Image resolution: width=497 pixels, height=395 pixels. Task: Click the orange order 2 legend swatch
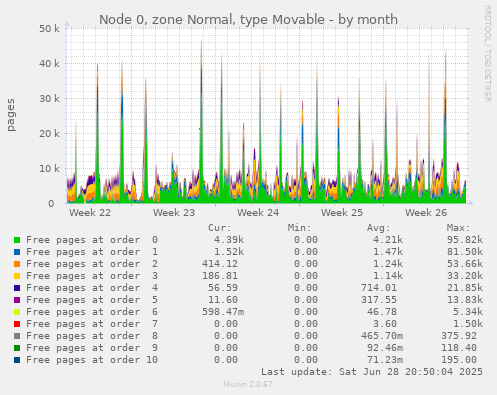(17, 264)
